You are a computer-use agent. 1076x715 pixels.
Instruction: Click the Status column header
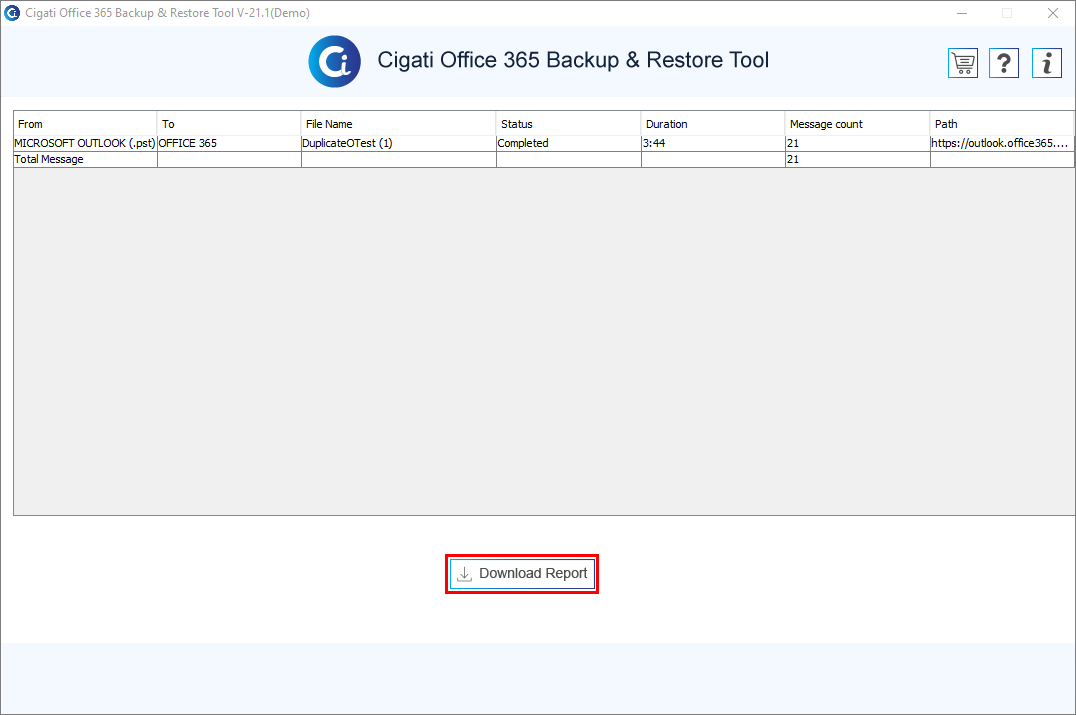[x=569, y=124]
